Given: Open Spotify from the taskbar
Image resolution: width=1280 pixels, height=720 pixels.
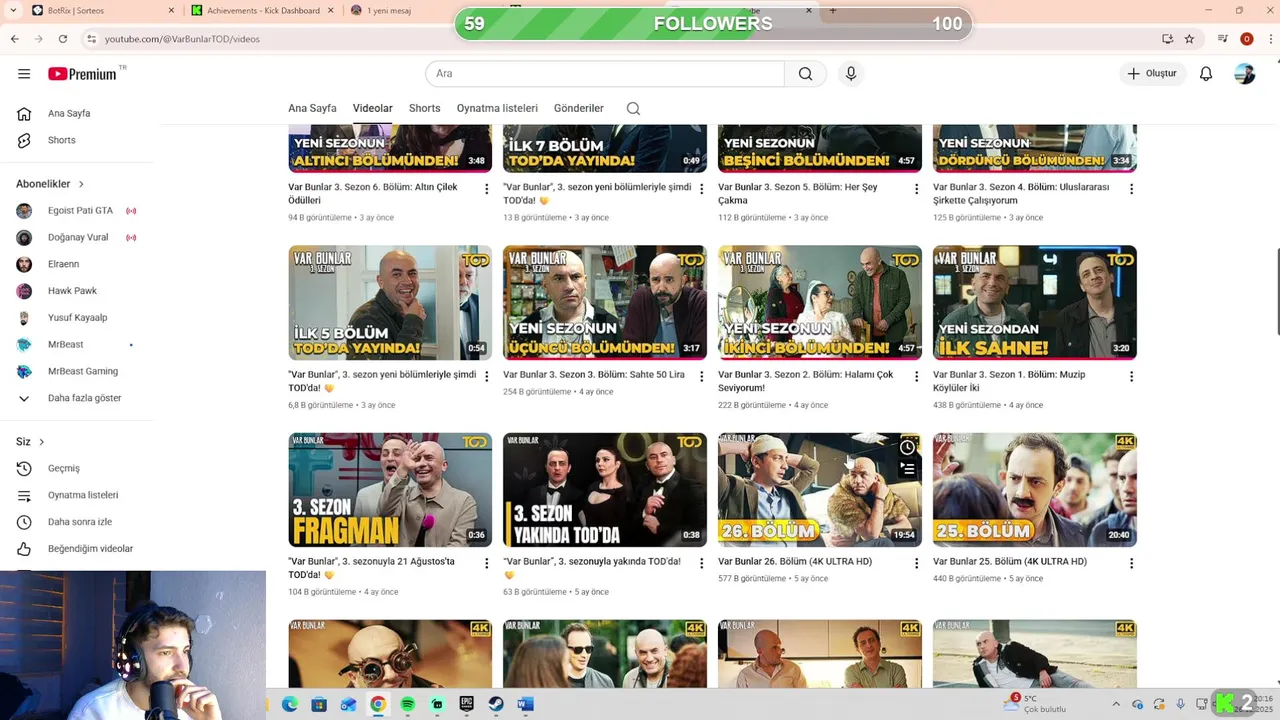Looking at the screenshot, I should [x=408, y=704].
